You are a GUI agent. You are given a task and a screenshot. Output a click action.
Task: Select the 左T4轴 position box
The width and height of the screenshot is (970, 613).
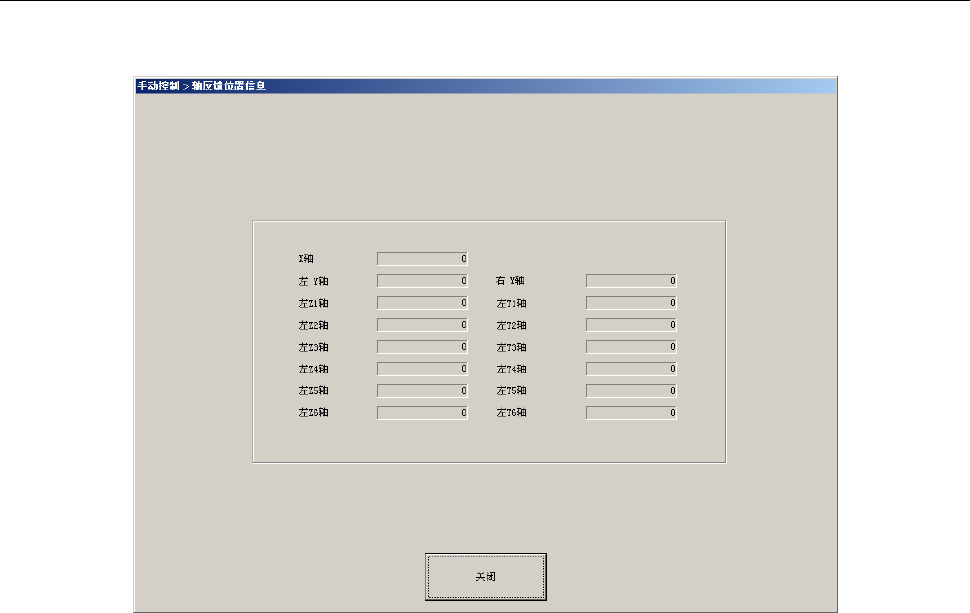(632, 369)
